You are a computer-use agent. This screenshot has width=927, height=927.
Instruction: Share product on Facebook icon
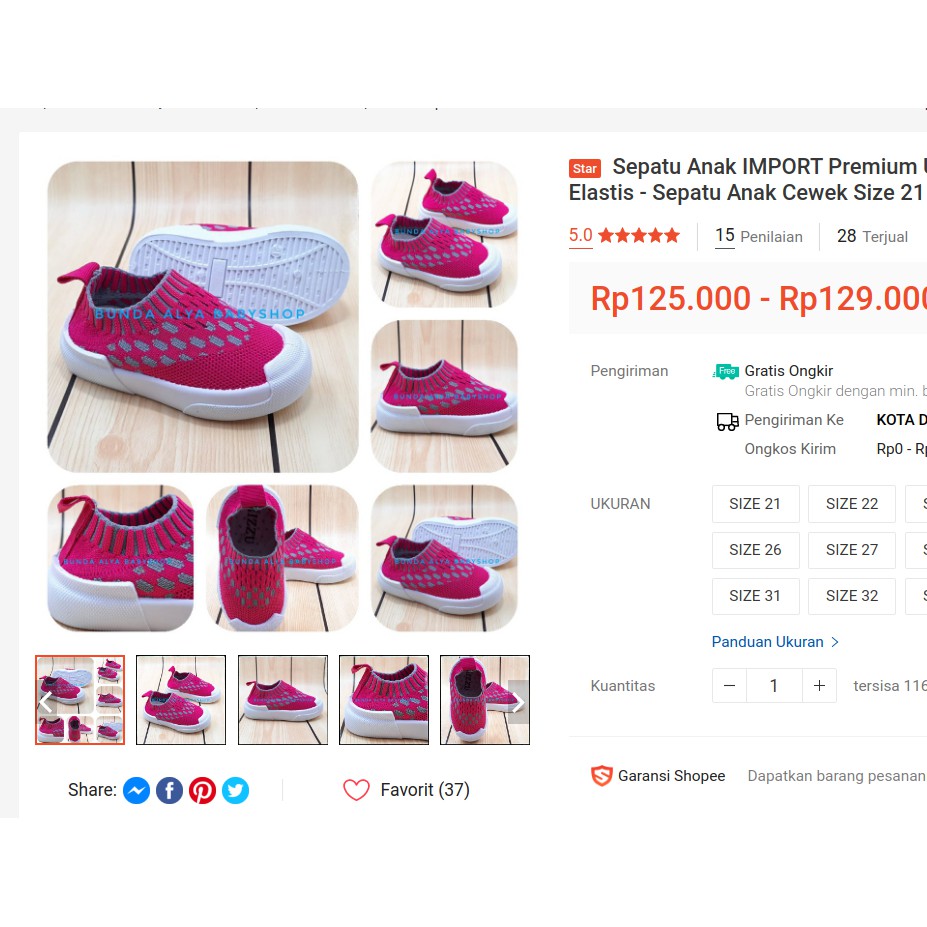point(169,790)
